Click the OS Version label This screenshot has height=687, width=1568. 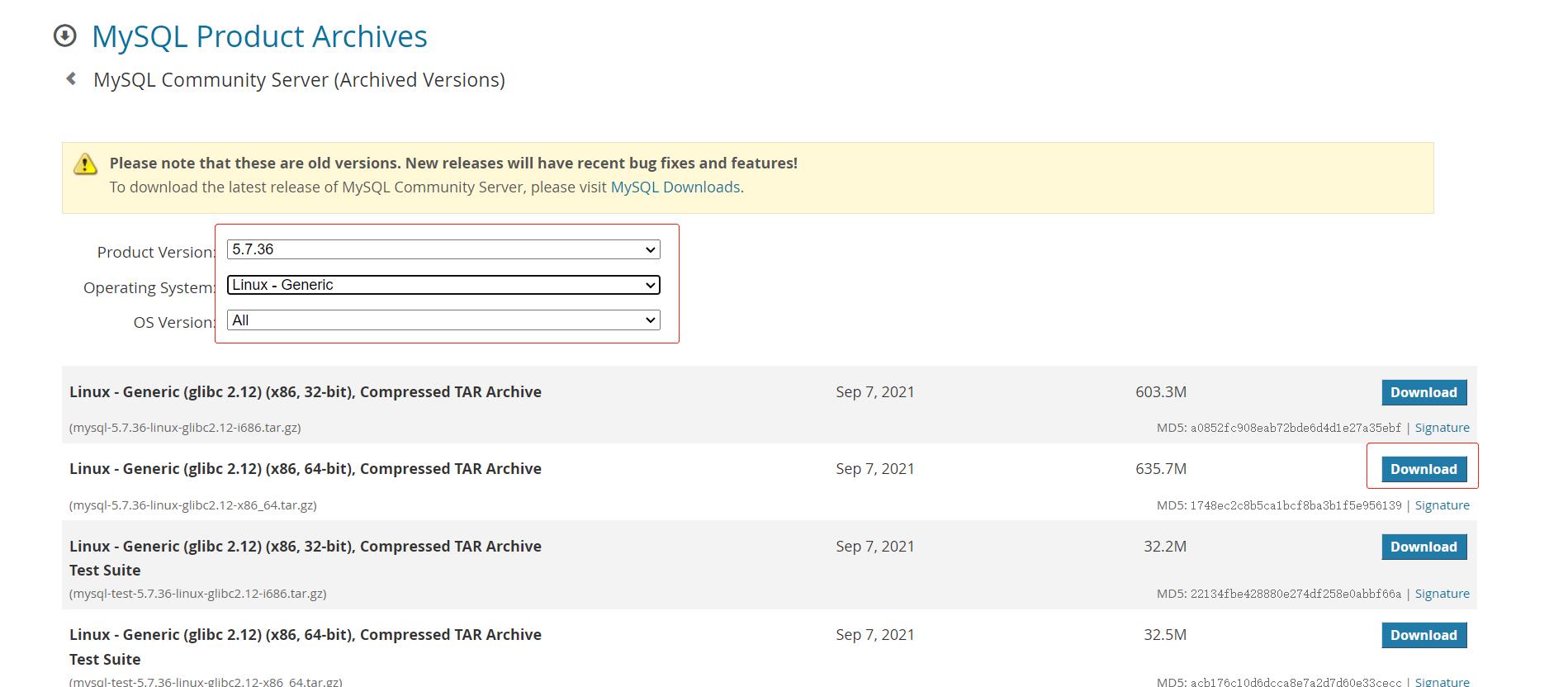click(174, 322)
